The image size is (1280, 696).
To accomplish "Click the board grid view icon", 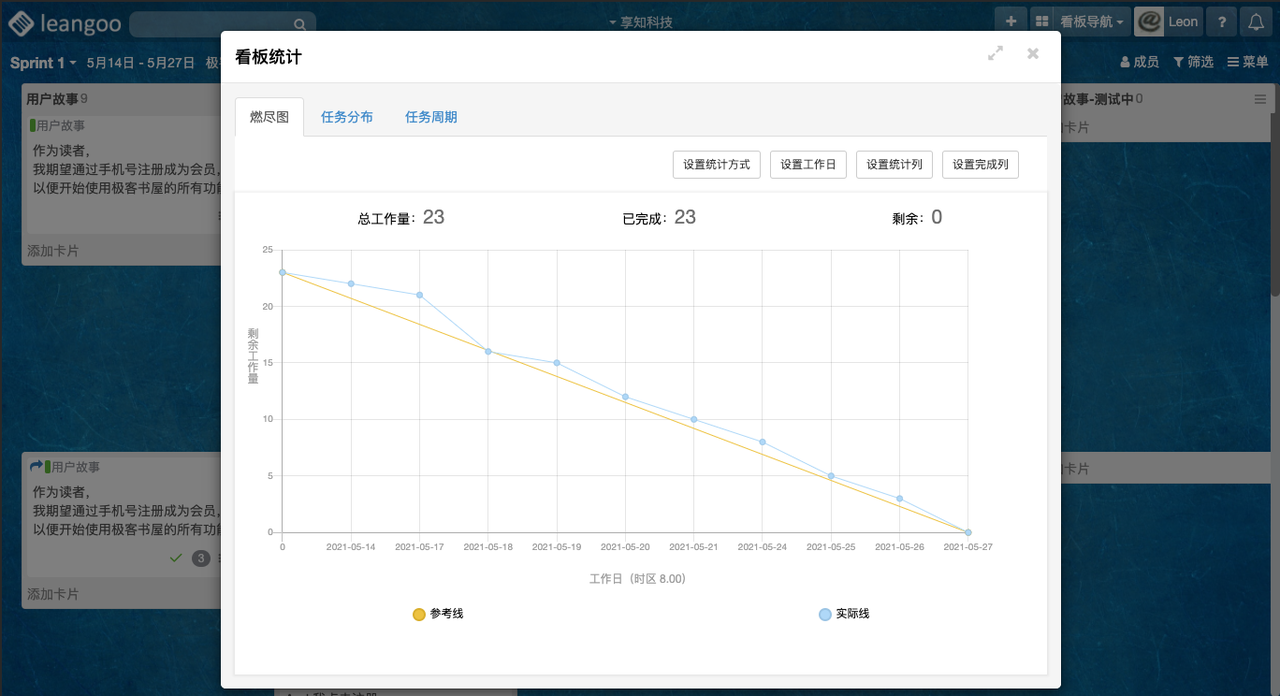I will (1041, 22).
